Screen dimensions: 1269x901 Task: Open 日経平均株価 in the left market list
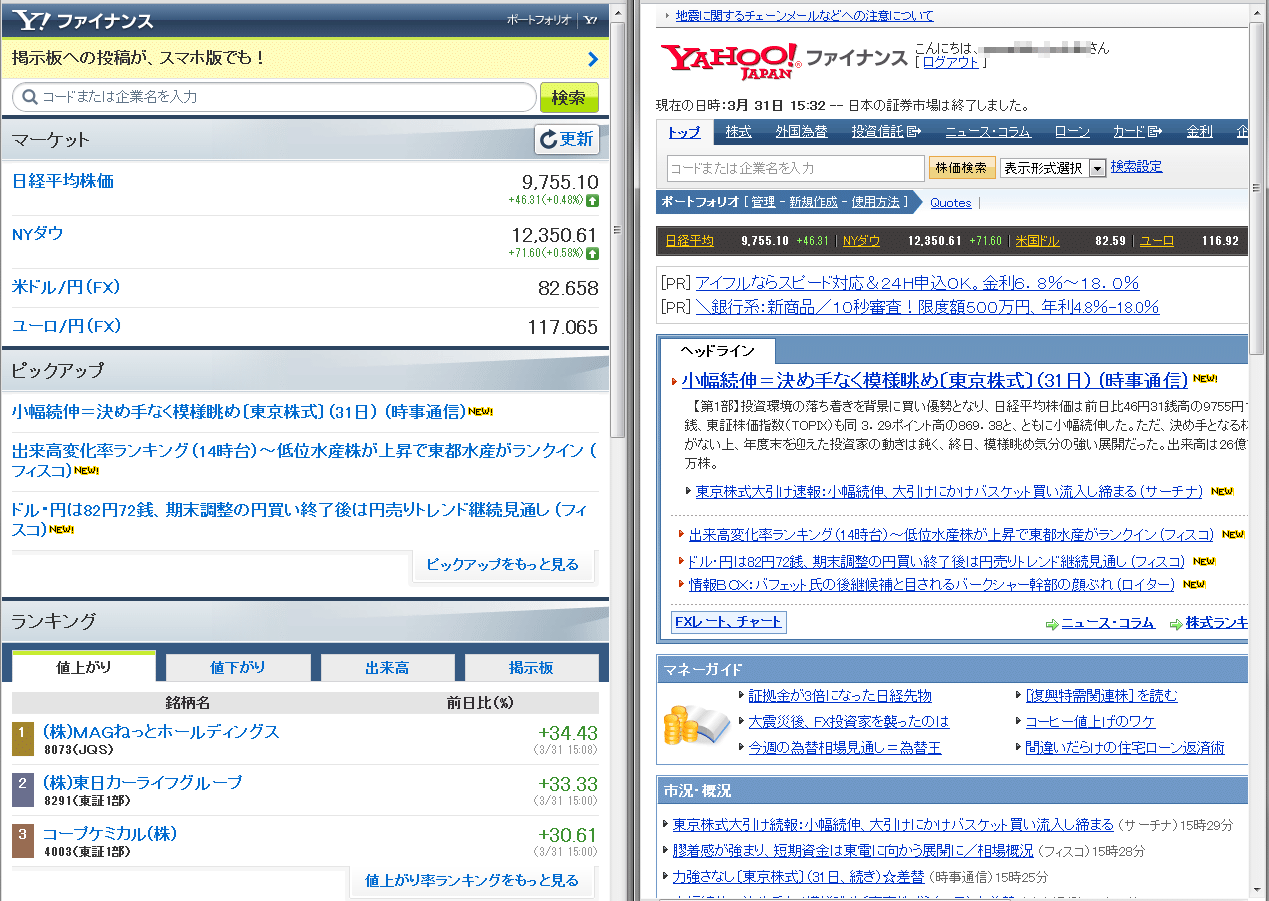pos(63,181)
